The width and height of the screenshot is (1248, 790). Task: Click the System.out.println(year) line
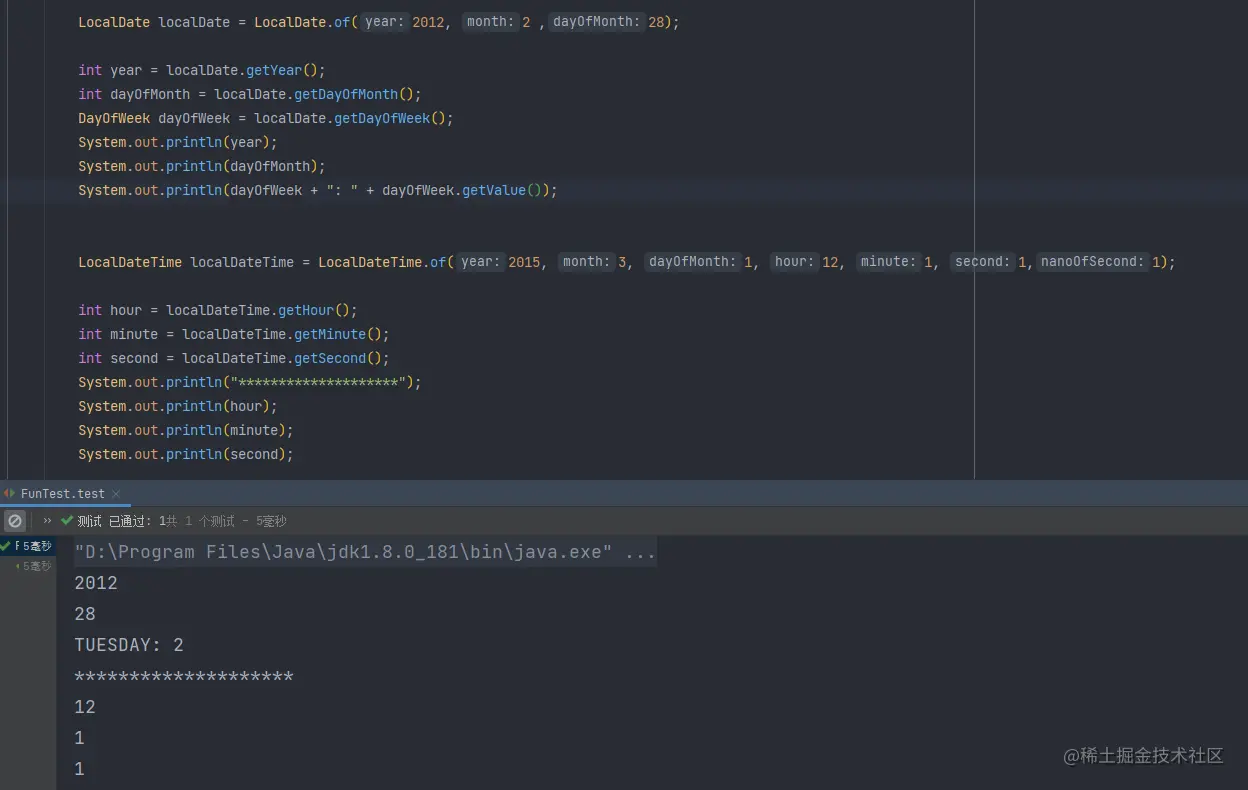click(178, 142)
